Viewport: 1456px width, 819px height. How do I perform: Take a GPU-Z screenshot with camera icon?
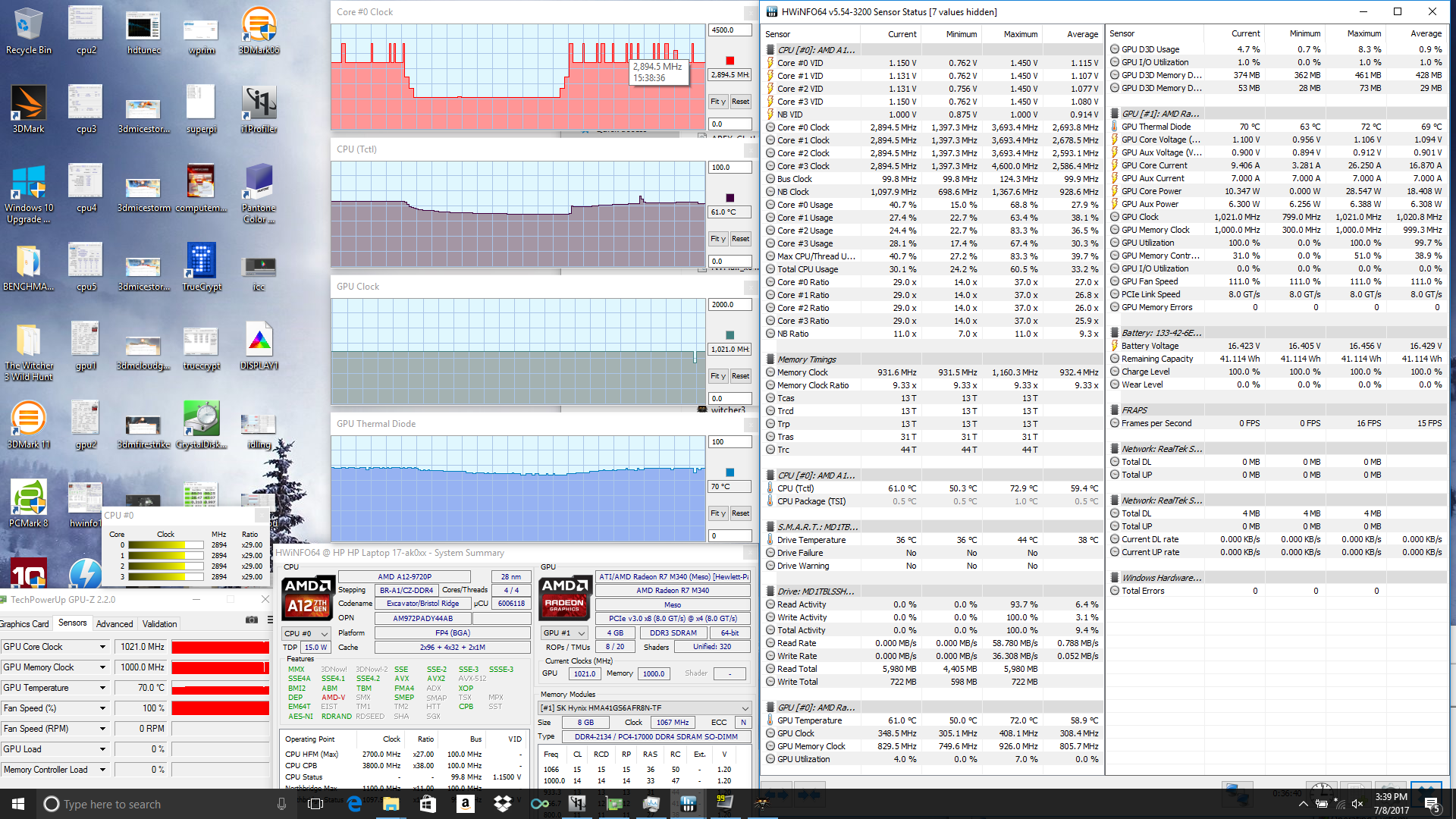click(x=252, y=620)
